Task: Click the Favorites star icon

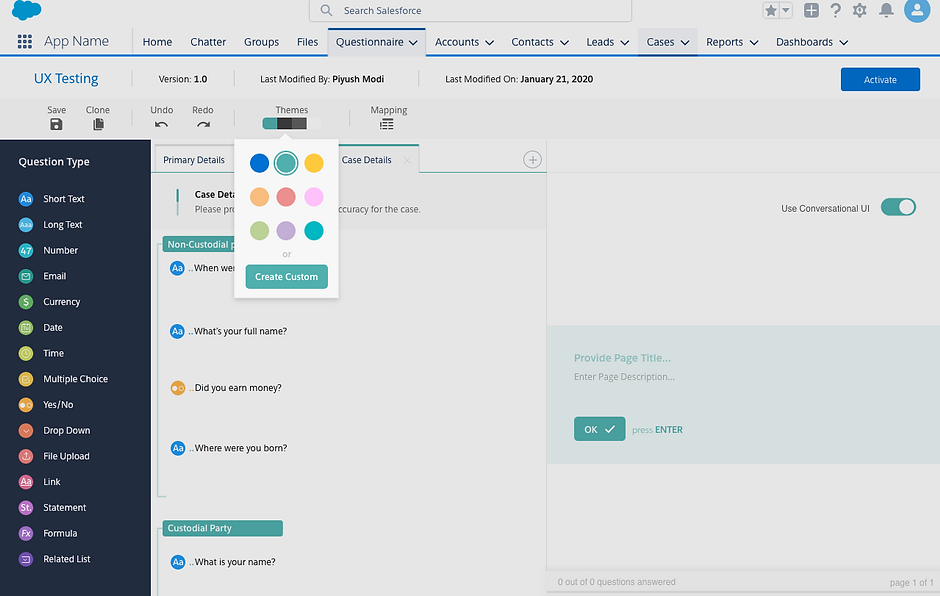Action: (x=771, y=10)
